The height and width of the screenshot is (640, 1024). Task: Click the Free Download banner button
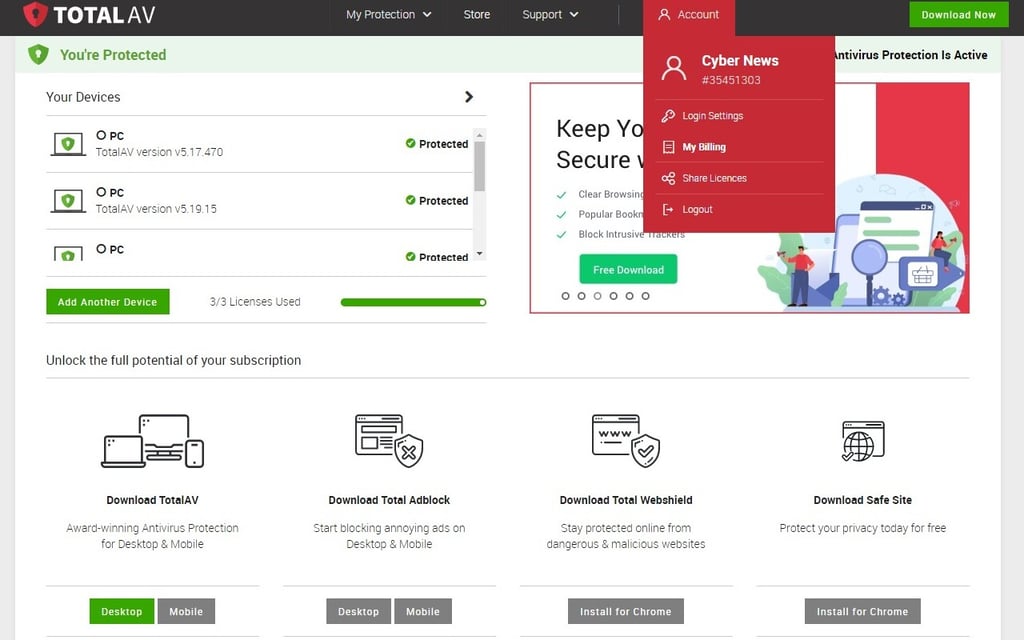[x=628, y=270]
